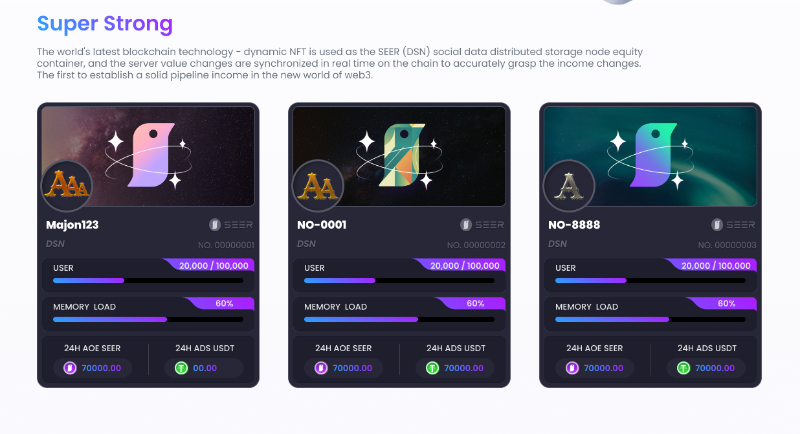Click the purple SEER coin icon in Majon123 card

click(70, 368)
